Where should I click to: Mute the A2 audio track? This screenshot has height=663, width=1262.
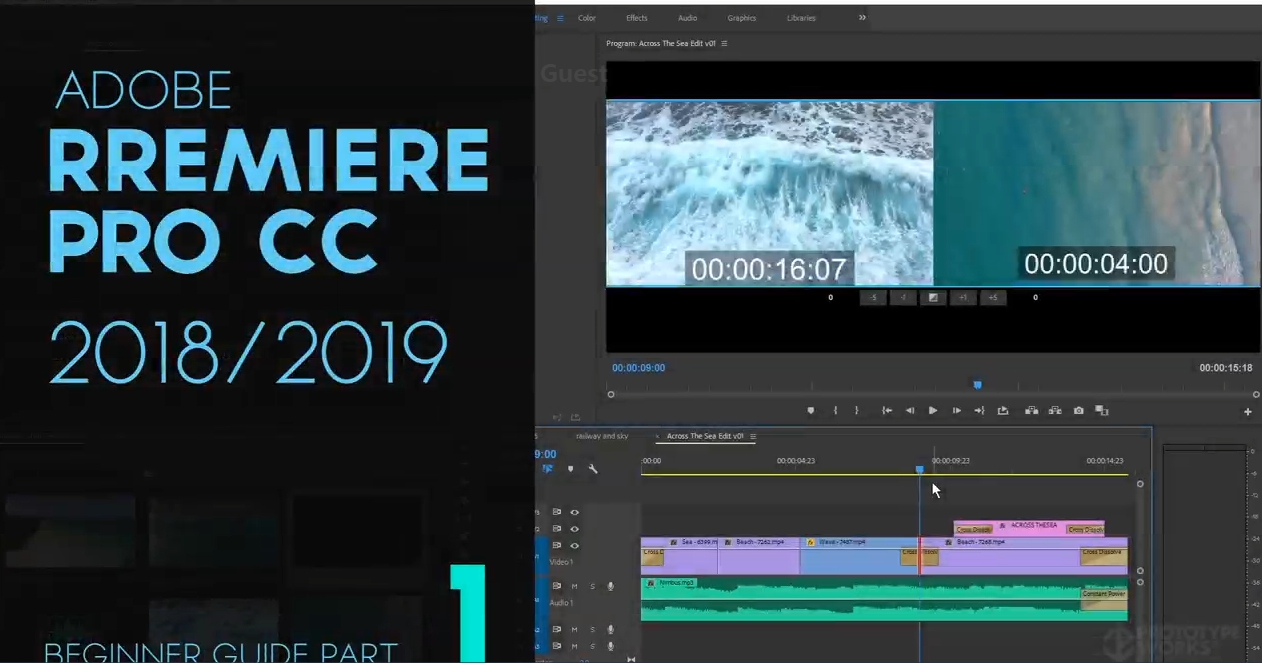pyautogui.click(x=574, y=629)
